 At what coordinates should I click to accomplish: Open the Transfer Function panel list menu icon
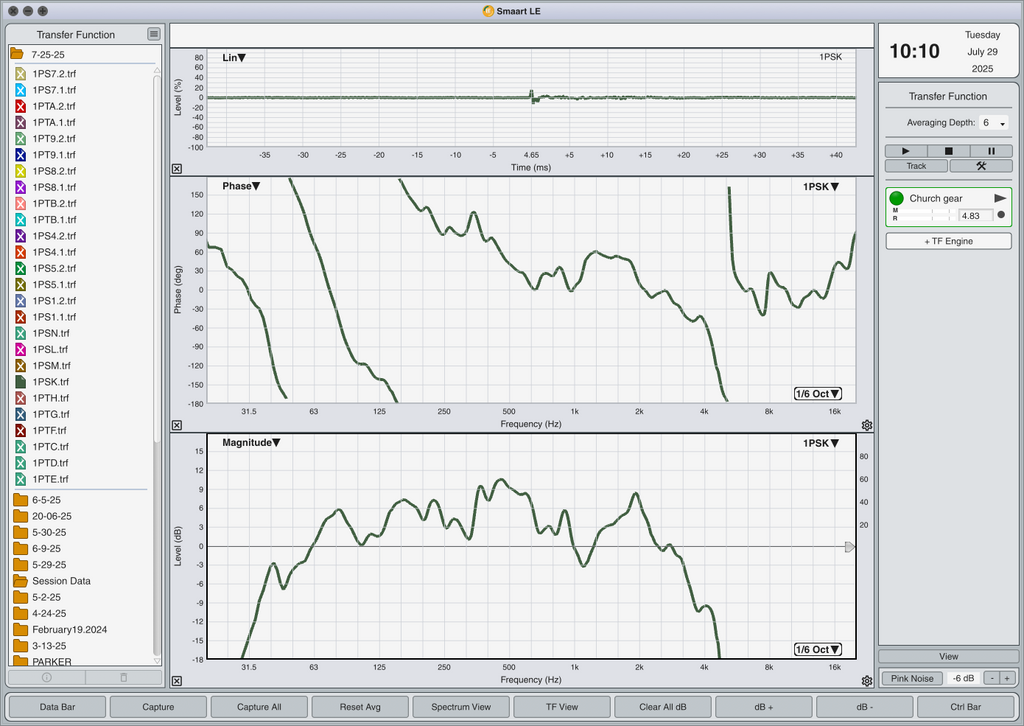[x=153, y=34]
